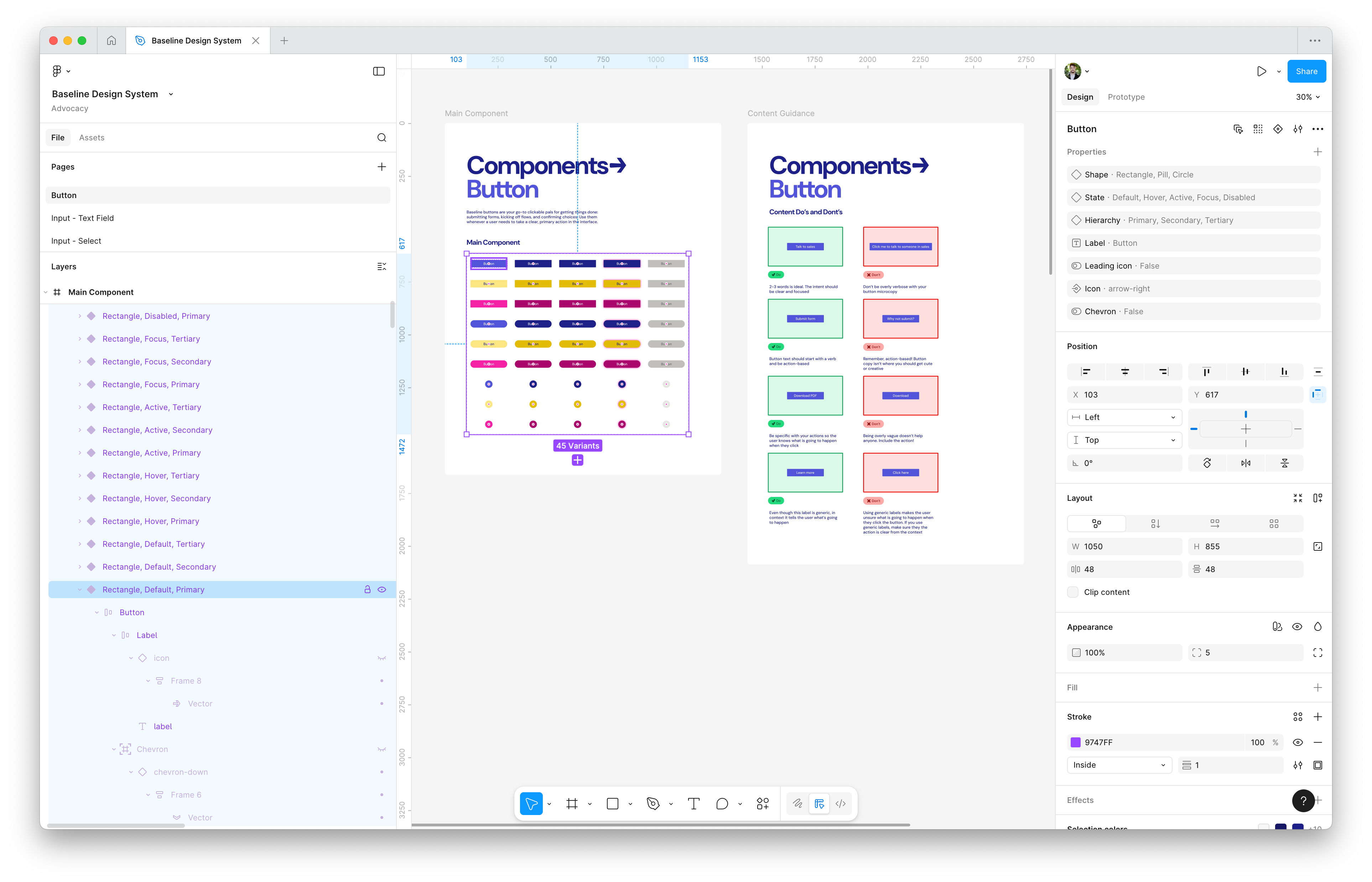The image size is (1372, 882).
Task: Open the Left horizontal constraint dropdown
Action: tap(1124, 417)
